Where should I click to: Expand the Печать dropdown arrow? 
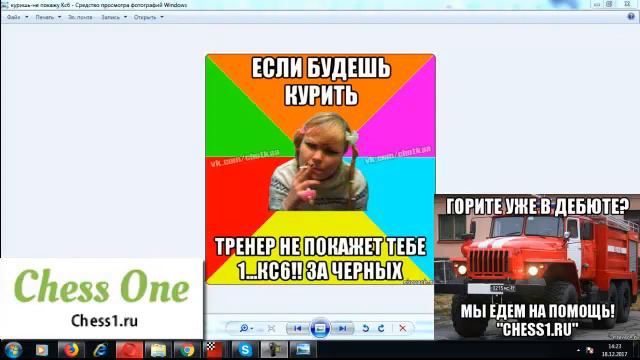coord(60,17)
